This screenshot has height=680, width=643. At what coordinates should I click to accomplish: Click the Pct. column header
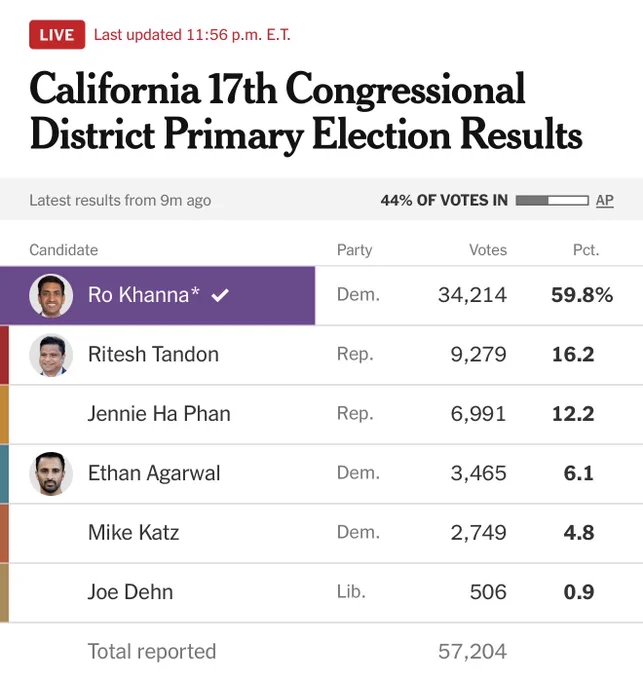[x=586, y=250]
